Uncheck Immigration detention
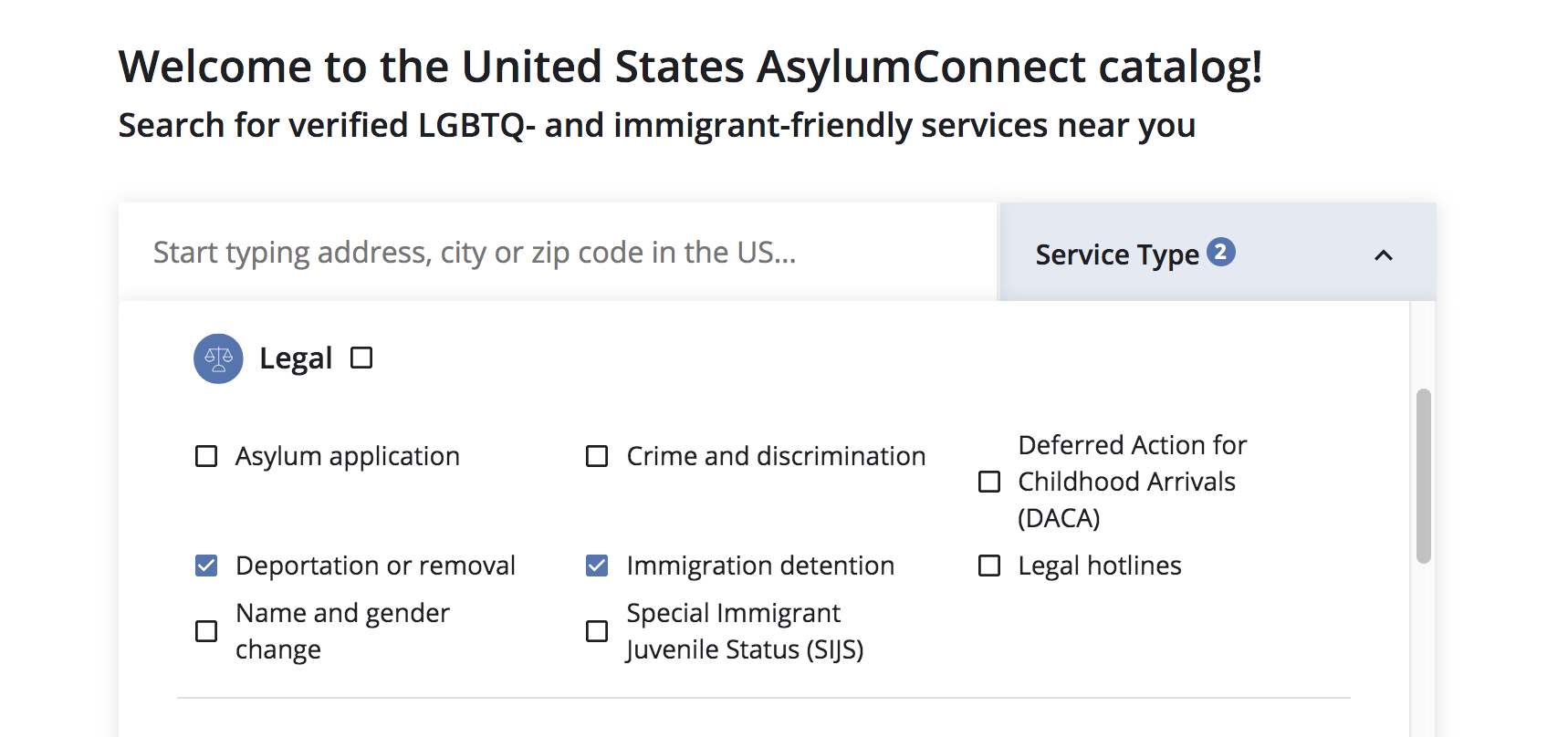 tap(597, 566)
